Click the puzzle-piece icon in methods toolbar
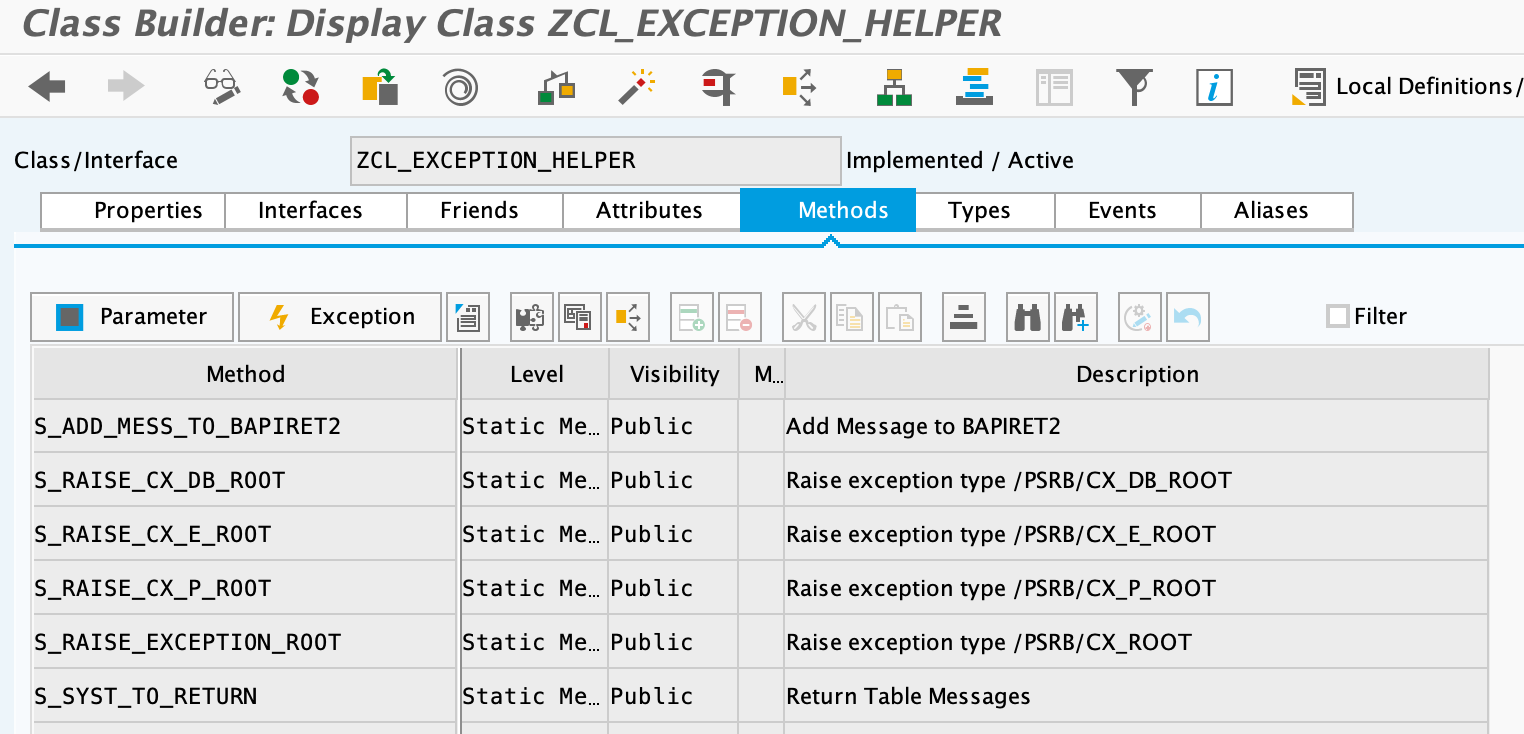 [530, 317]
